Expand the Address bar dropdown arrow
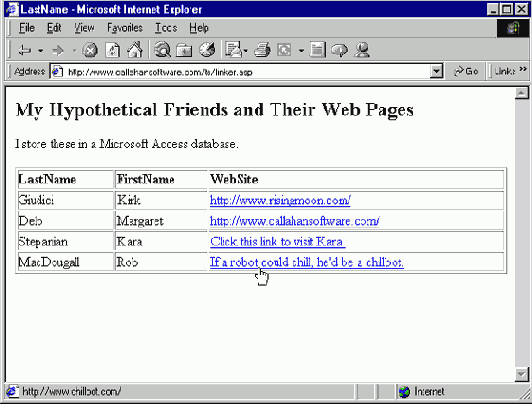Screen dimensions: 532x404 [x=436, y=72]
